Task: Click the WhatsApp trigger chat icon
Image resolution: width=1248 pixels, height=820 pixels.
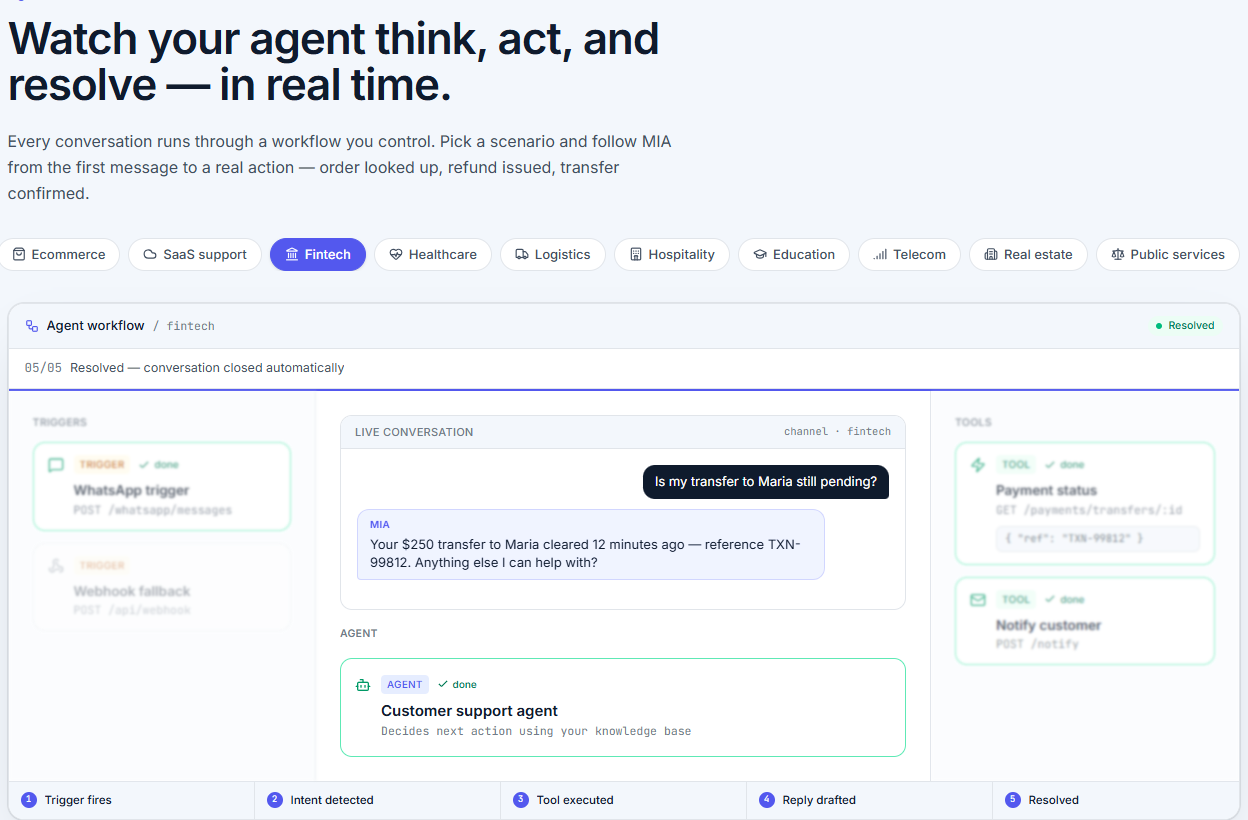Action: click(x=56, y=465)
